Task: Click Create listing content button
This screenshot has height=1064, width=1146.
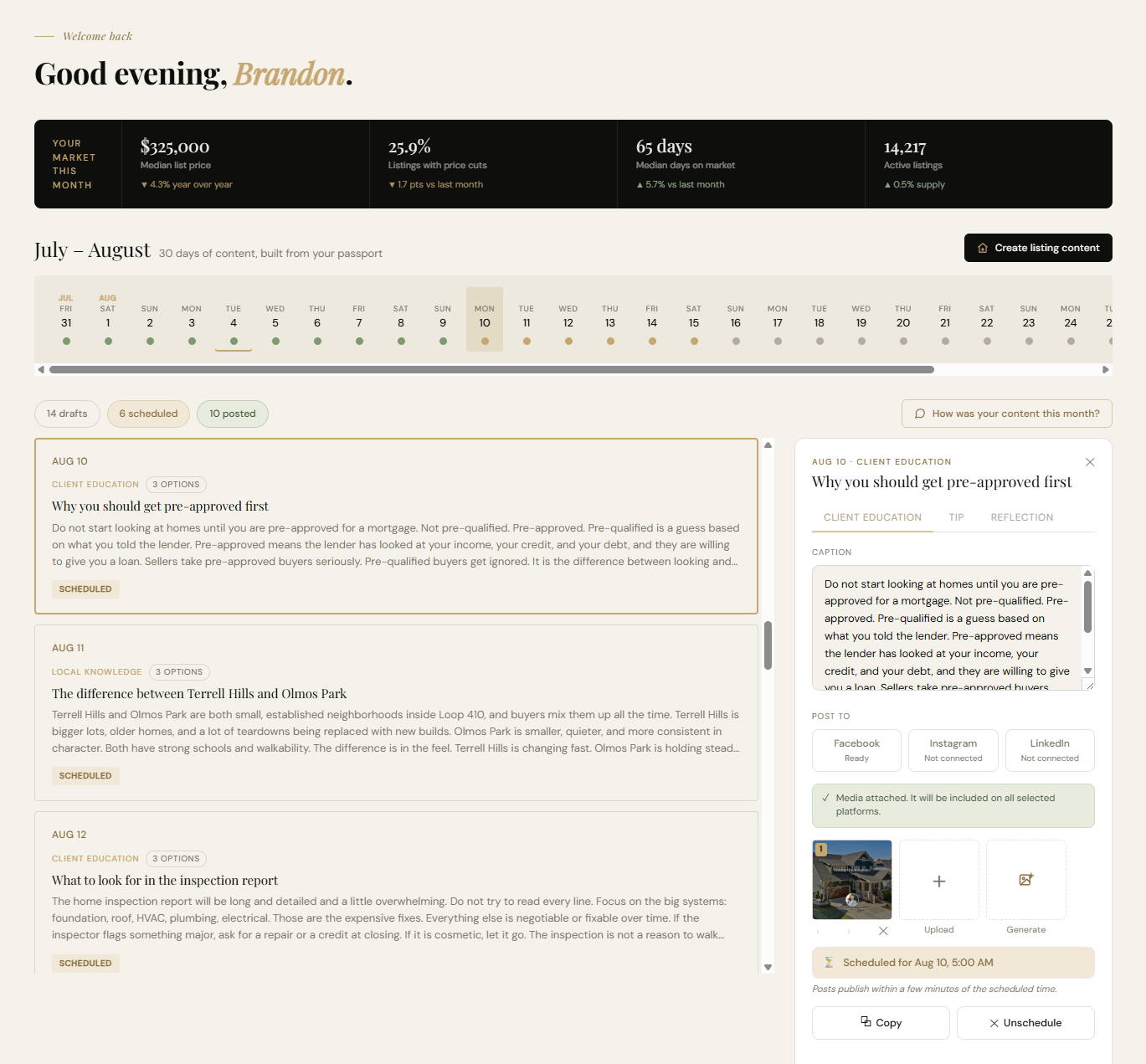Action: tap(1038, 248)
